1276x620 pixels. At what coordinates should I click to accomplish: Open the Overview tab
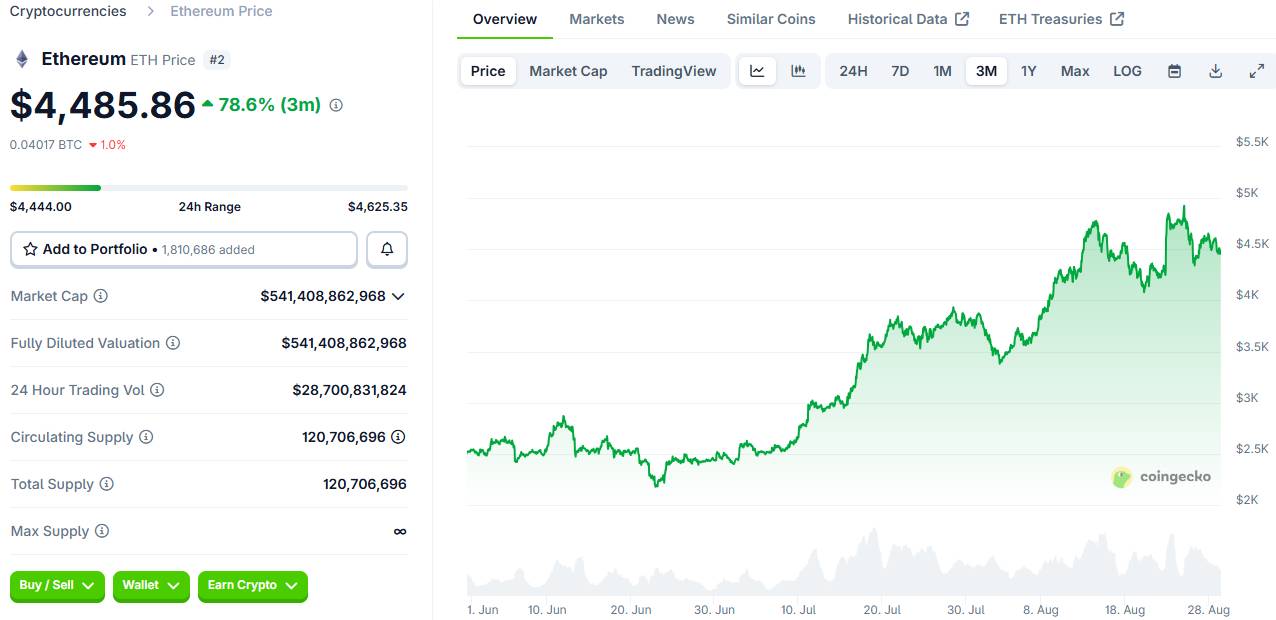[x=505, y=19]
